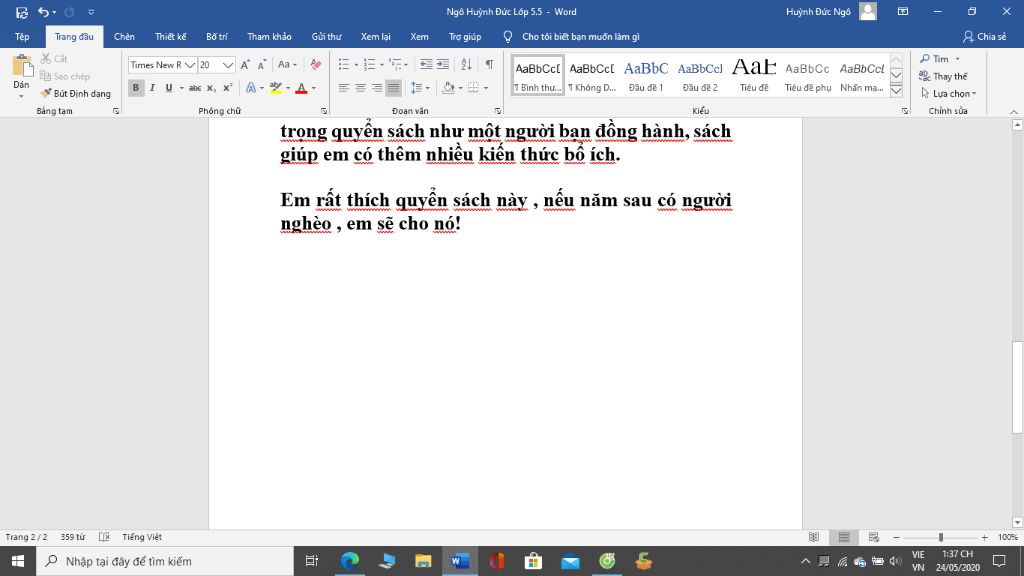Open the numbering list dropdown arrow
This screenshot has width=1024, height=576.
point(382,65)
